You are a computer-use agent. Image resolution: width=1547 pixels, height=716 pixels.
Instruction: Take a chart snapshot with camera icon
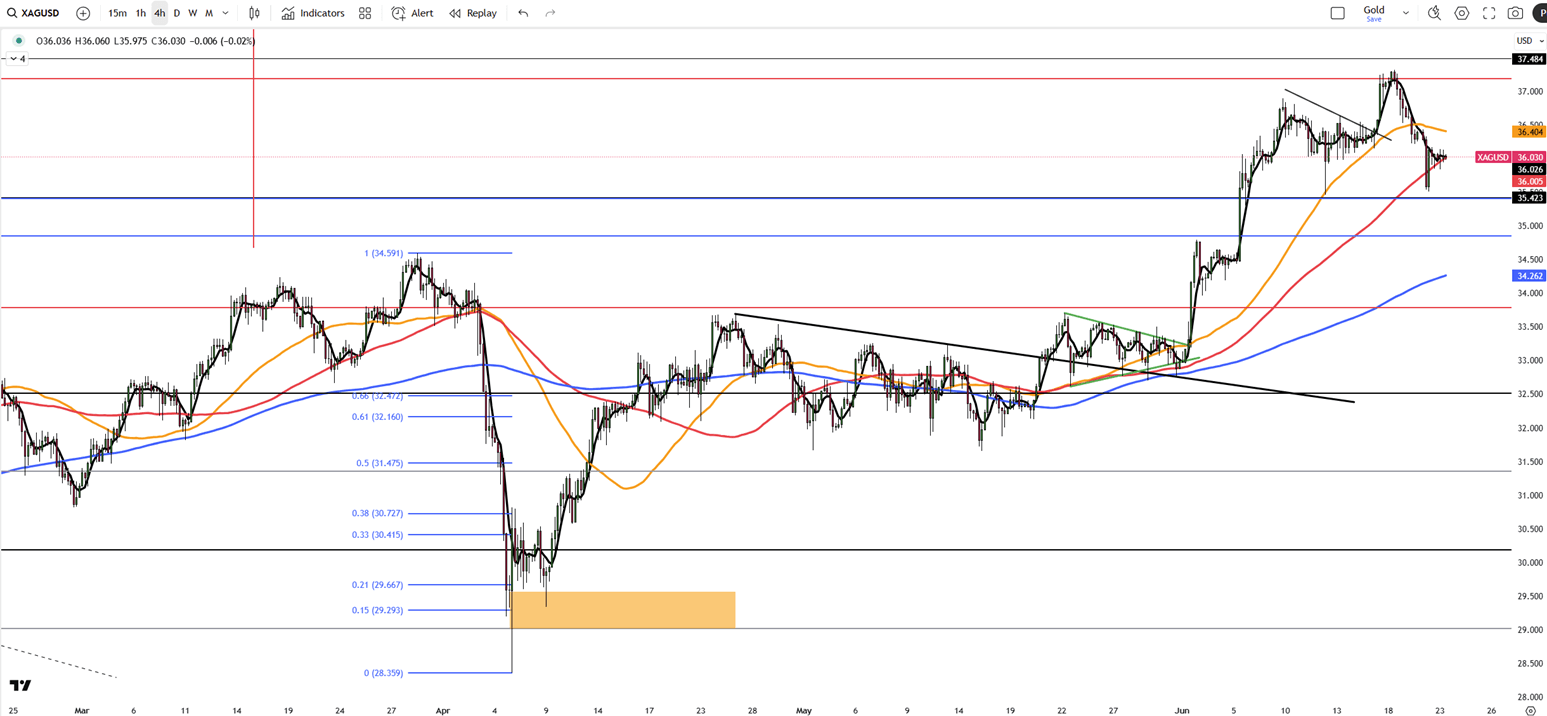pyautogui.click(x=1516, y=13)
